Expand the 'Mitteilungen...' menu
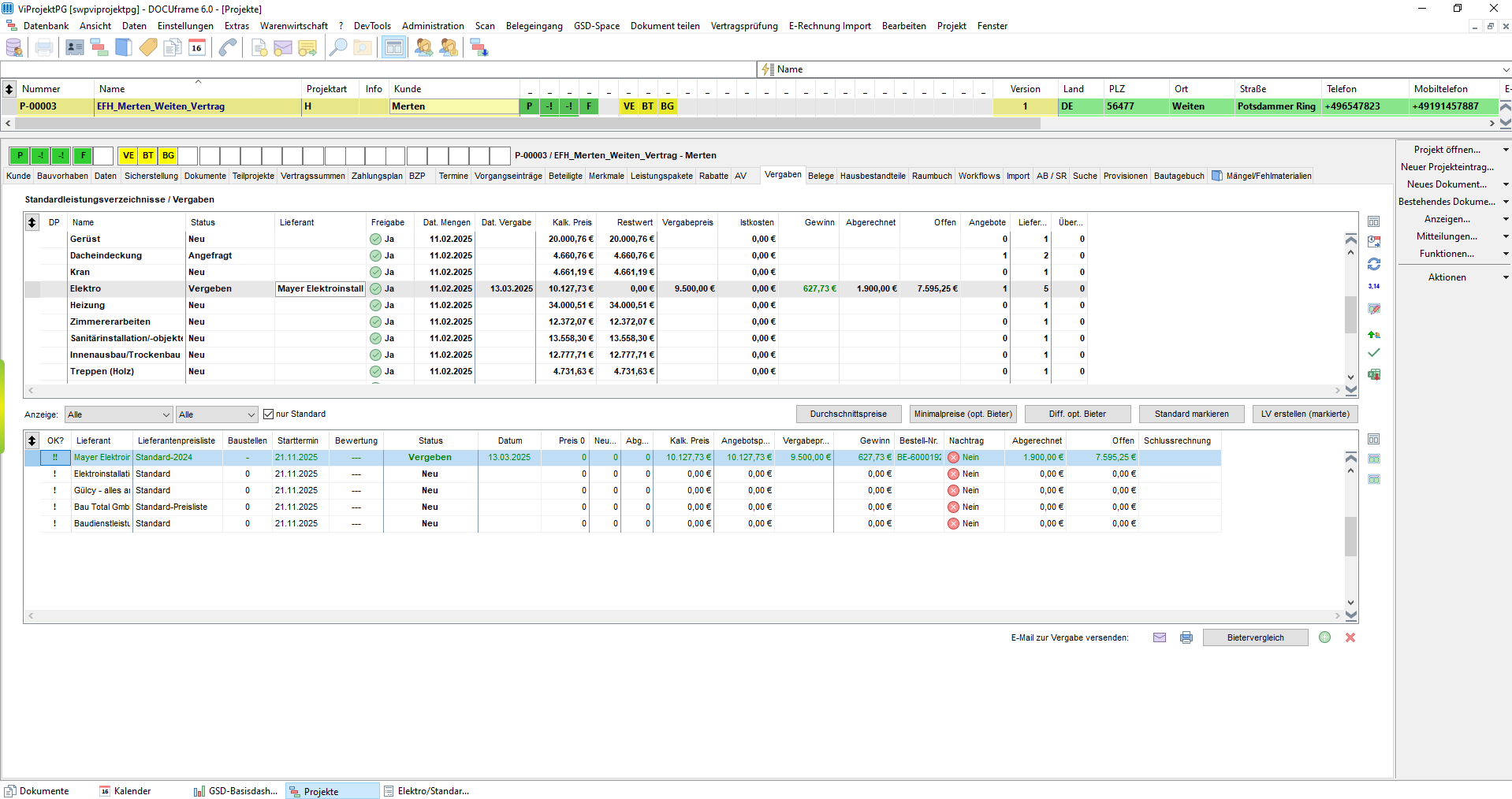 (x=1506, y=236)
